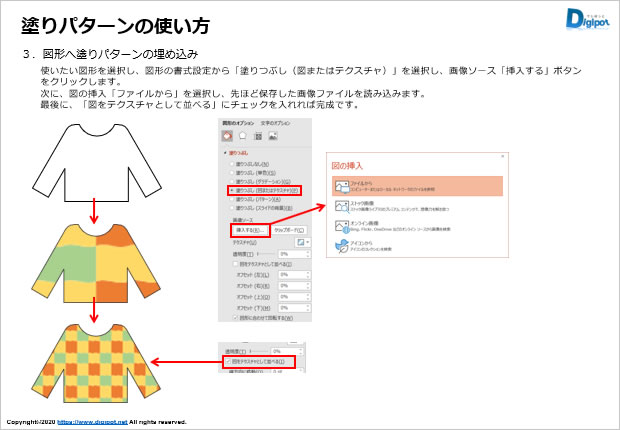Select '塗りつぶしなし' no fill radio button
This screenshot has width=620, height=430.
tap(231, 163)
